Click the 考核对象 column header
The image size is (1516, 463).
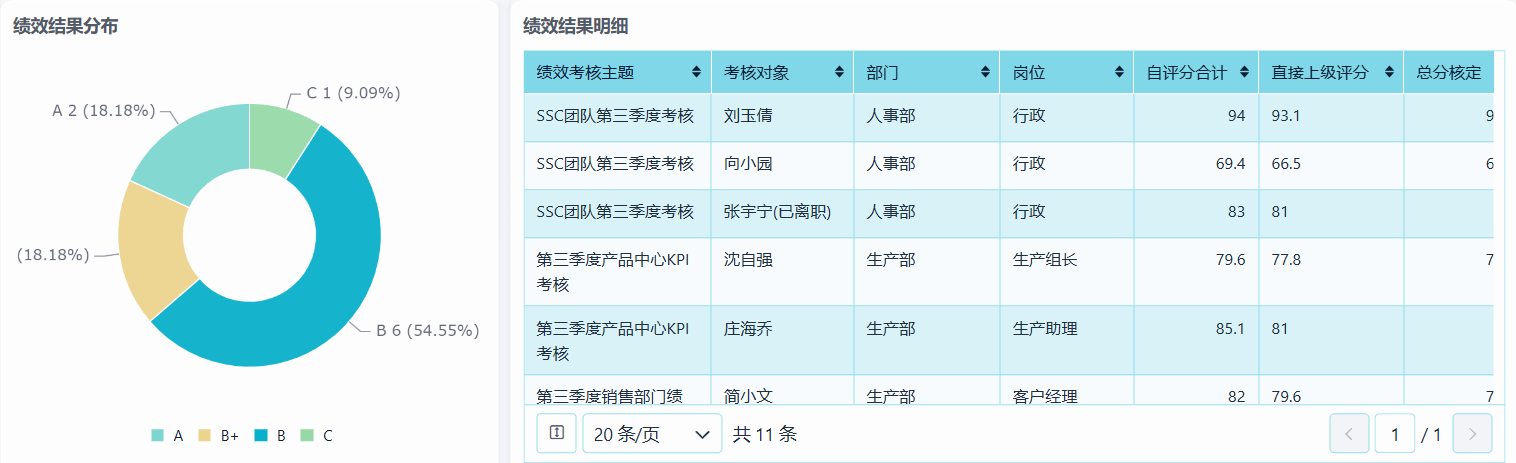(782, 72)
